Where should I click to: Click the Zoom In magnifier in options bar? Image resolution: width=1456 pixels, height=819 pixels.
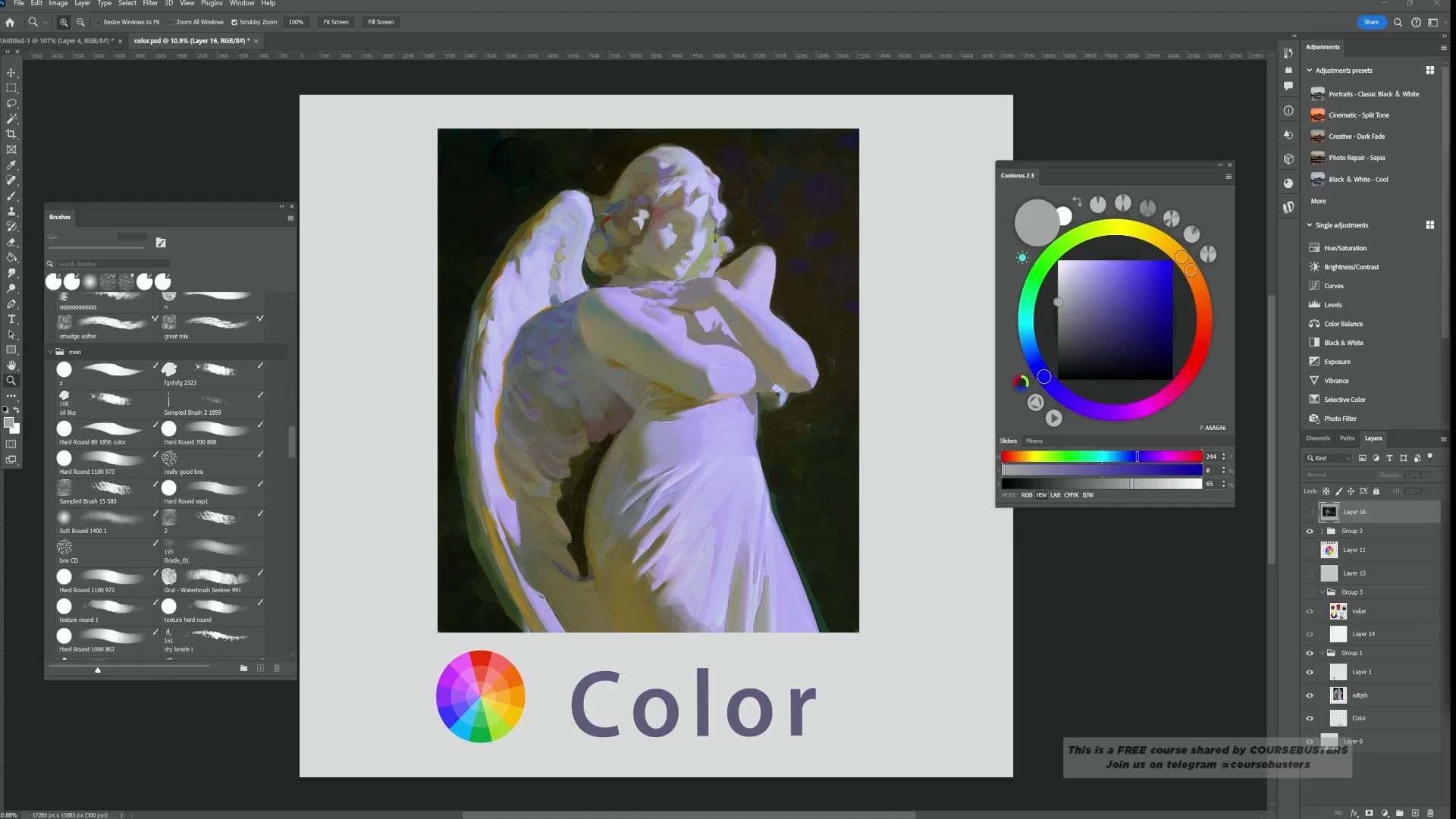(x=64, y=22)
